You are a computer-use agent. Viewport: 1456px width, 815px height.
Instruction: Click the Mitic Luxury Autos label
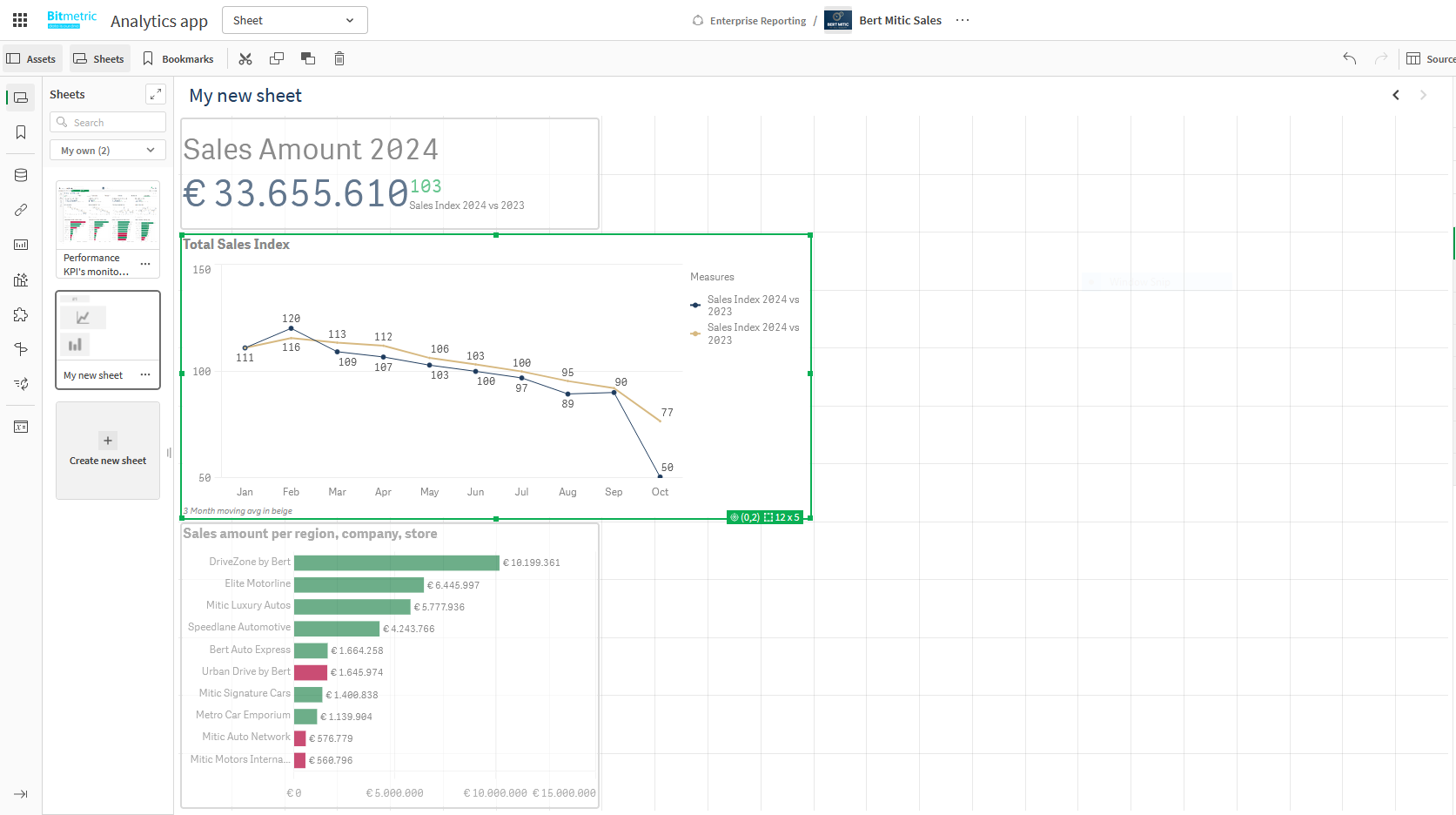248,605
